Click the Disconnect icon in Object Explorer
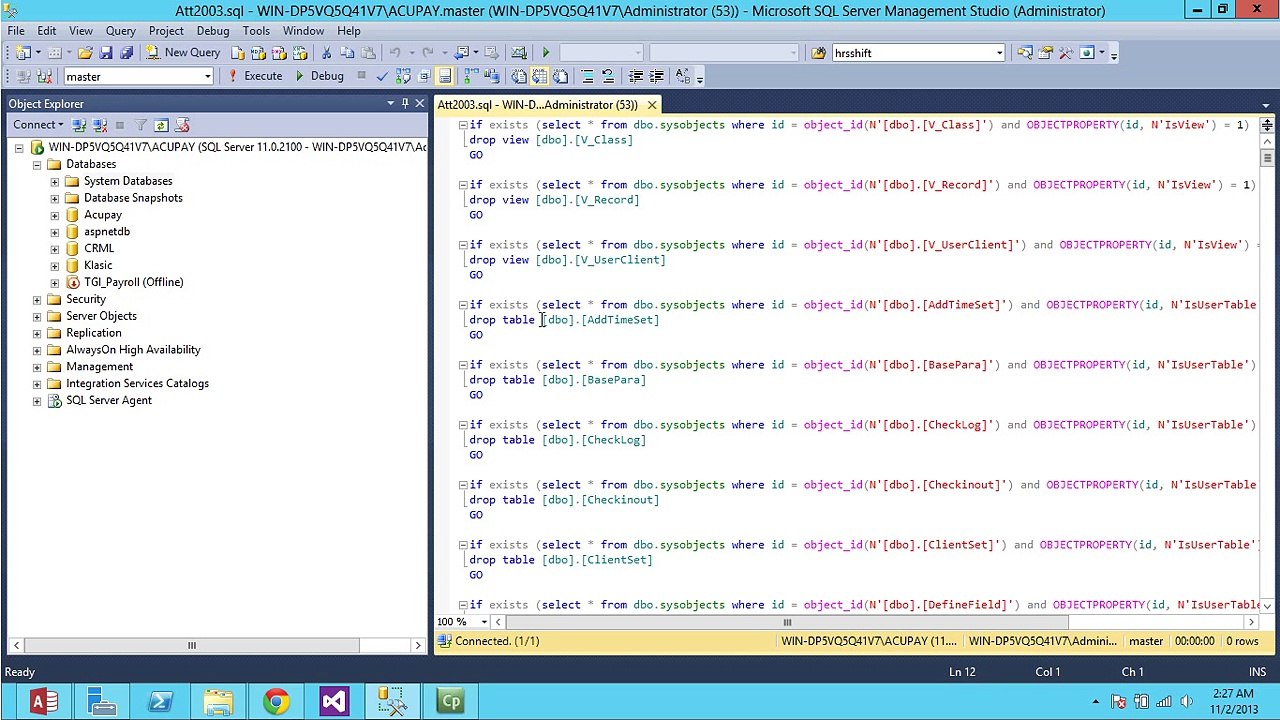This screenshot has height=720, width=1280. click(x=99, y=125)
